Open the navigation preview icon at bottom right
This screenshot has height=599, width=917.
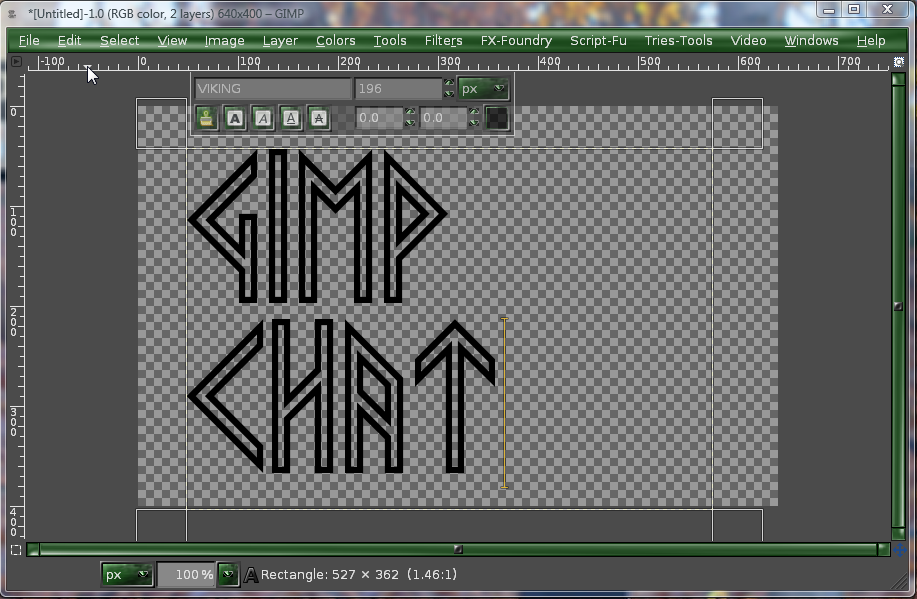[899, 550]
